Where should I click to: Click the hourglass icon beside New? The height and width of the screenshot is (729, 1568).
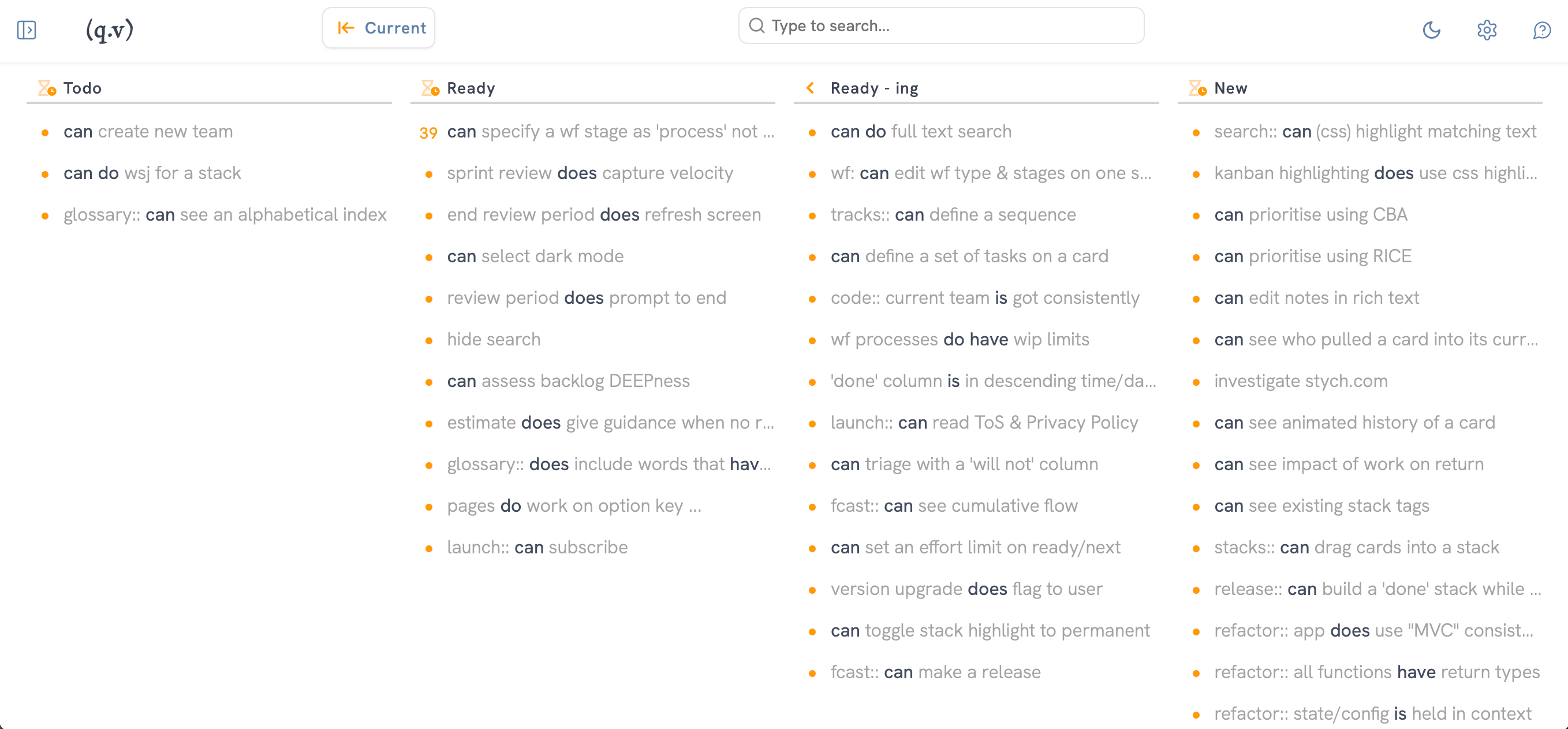pyautogui.click(x=1197, y=88)
